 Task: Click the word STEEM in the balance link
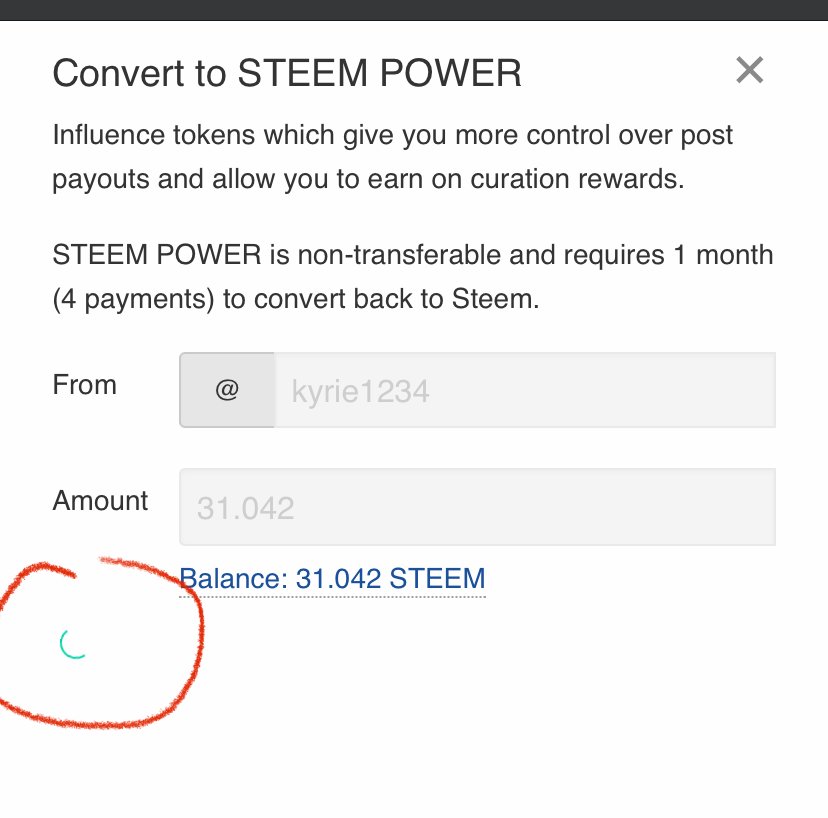437,579
